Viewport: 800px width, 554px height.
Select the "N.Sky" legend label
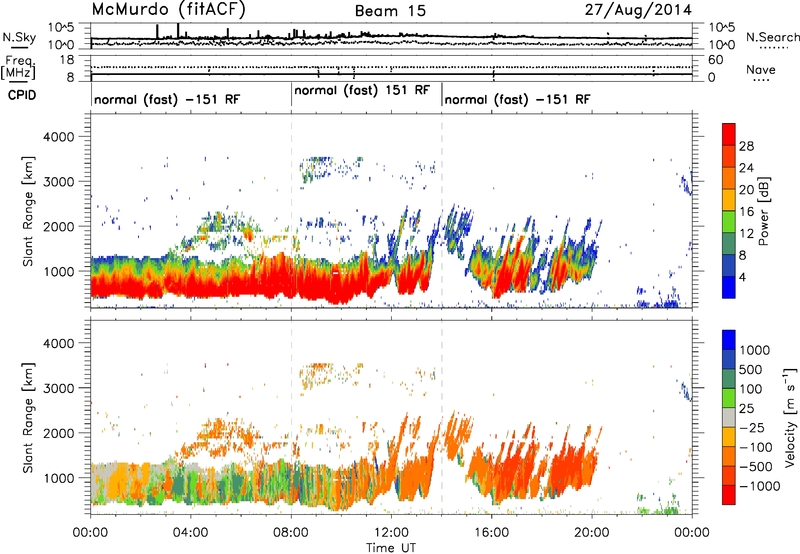(x=19, y=37)
